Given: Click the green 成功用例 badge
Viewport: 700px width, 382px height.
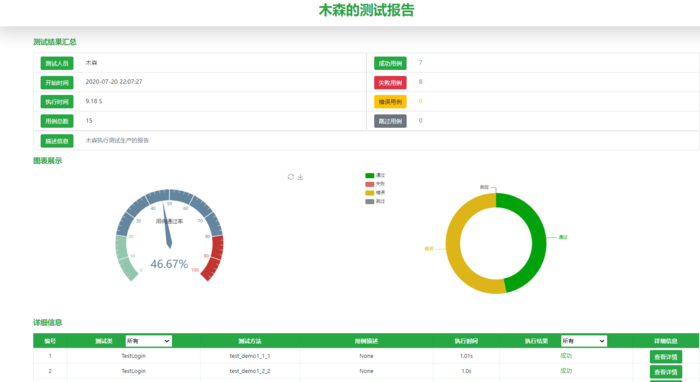Looking at the screenshot, I should pos(390,63).
